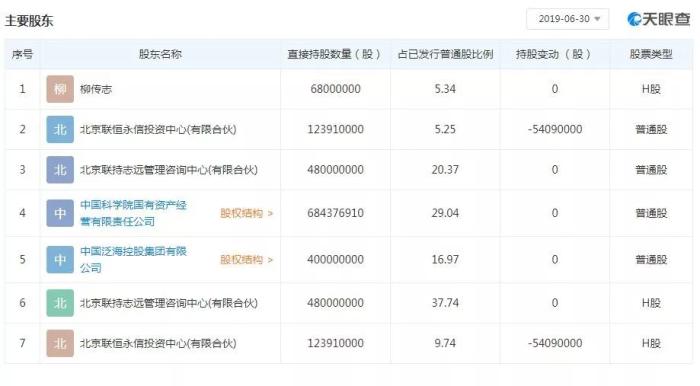Click the 北 avatar icon in row 7
Viewport: 700px width, 386px height.
(x=60, y=344)
